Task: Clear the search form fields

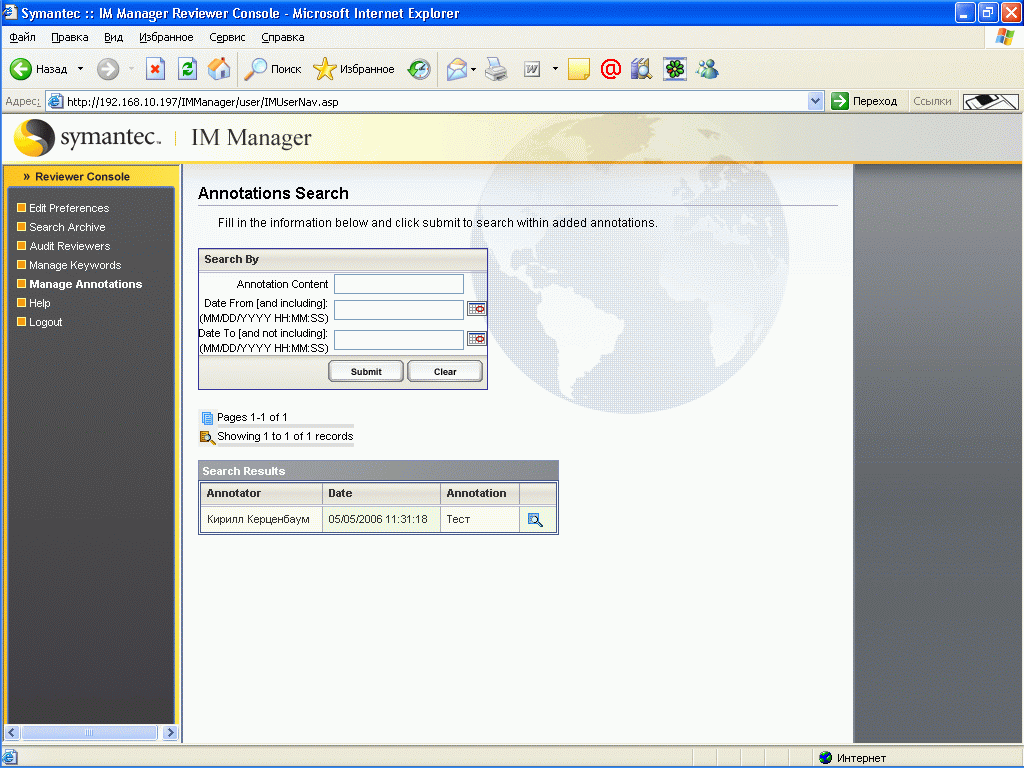Action: pyautogui.click(x=445, y=372)
